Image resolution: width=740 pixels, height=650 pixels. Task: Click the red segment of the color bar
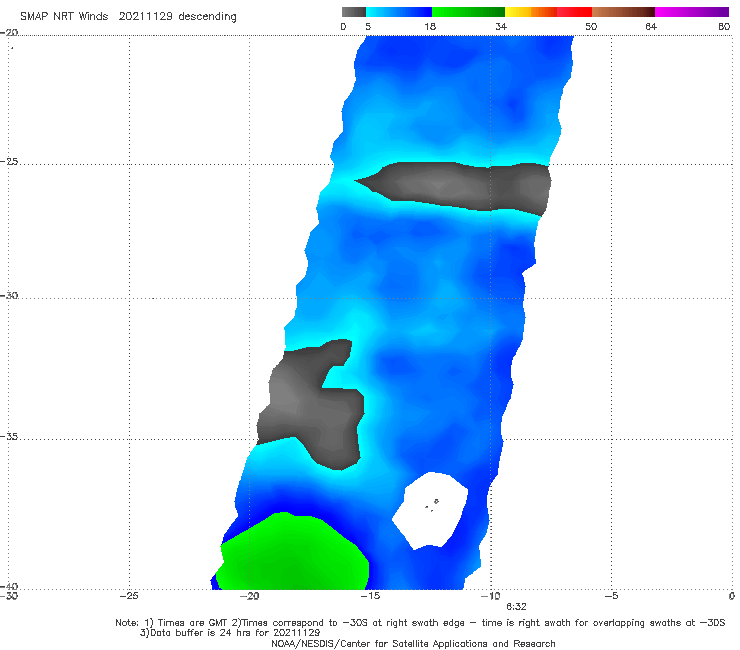(574, 12)
